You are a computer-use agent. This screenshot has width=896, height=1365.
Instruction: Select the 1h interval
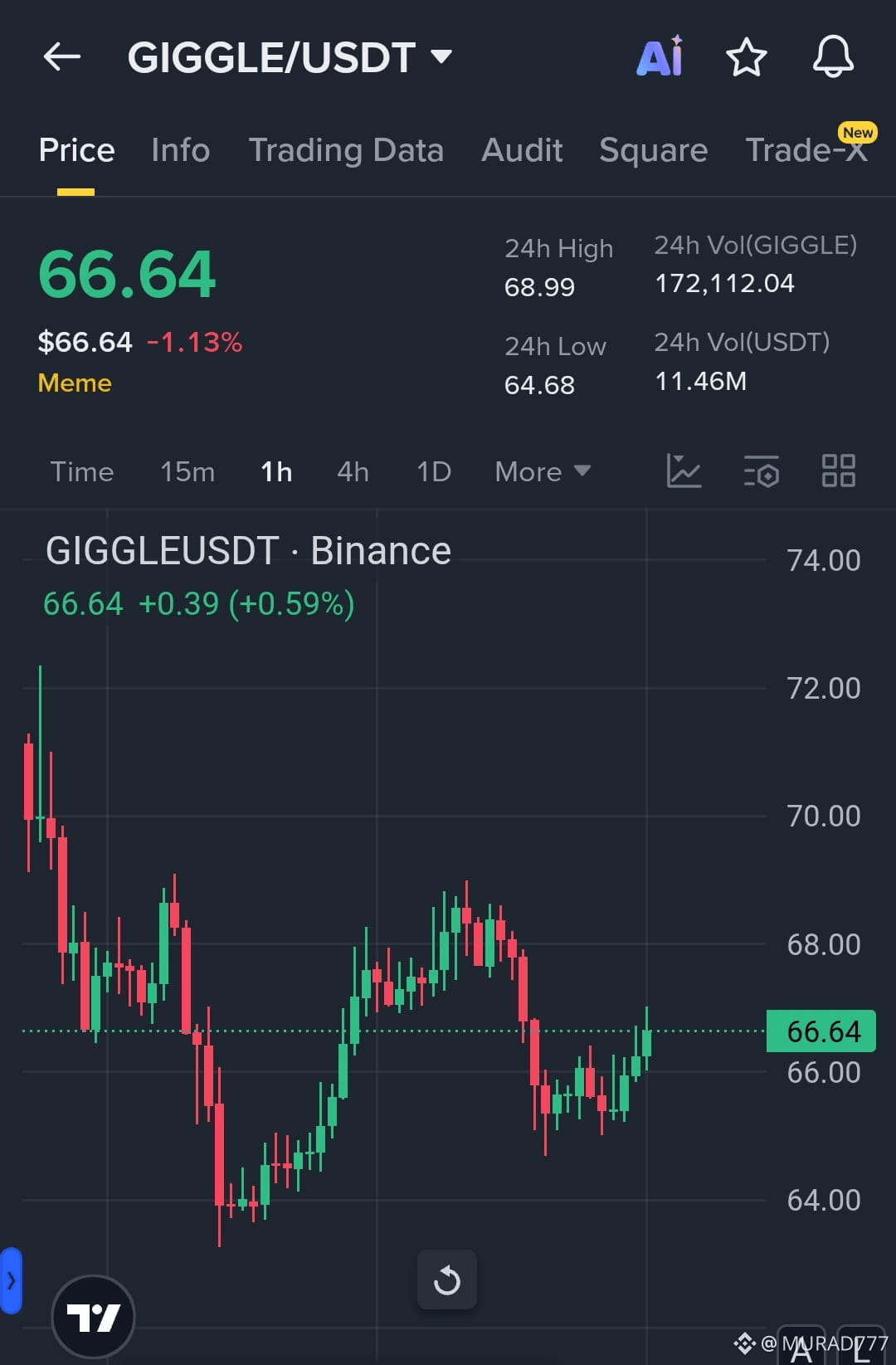tap(276, 471)
